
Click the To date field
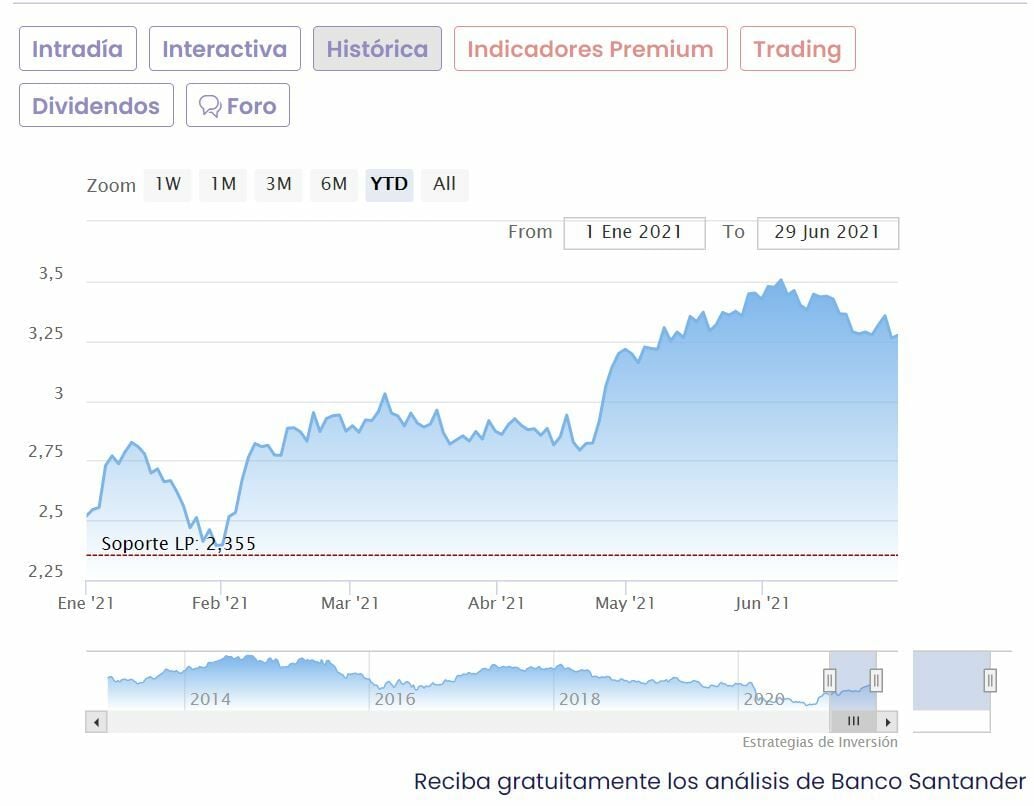827,232
